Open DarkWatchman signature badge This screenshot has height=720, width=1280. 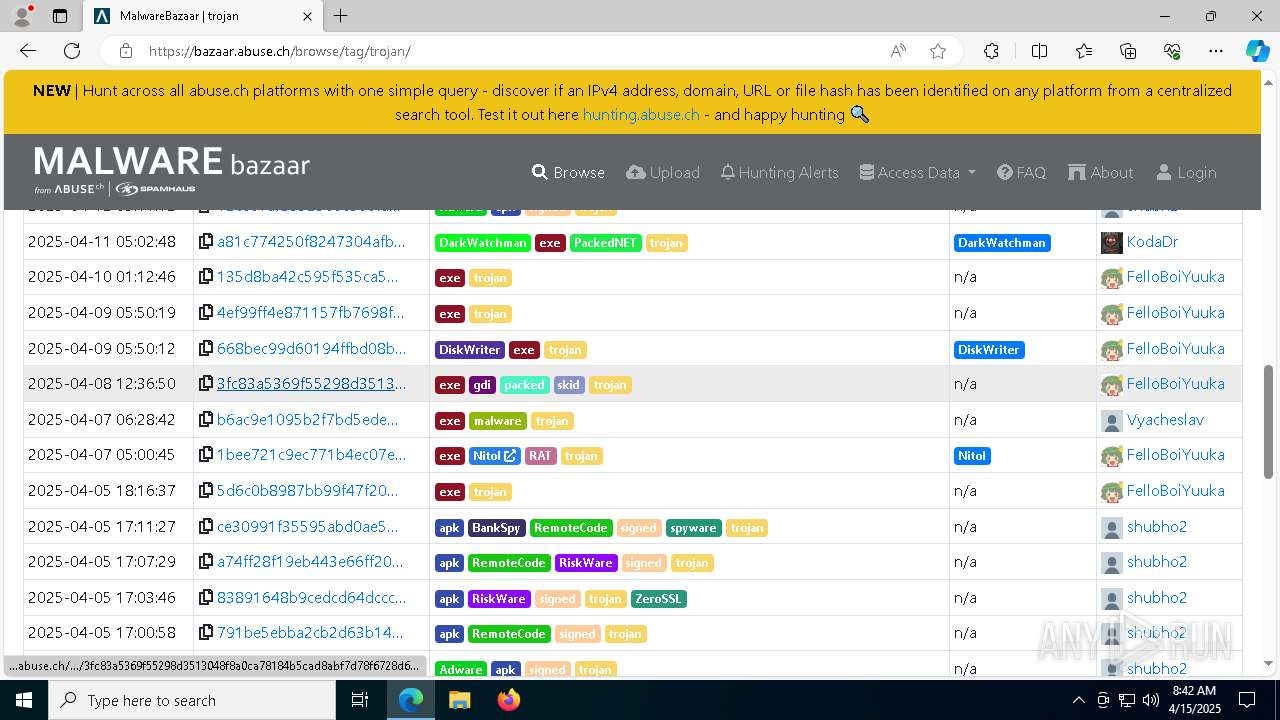1001,243
